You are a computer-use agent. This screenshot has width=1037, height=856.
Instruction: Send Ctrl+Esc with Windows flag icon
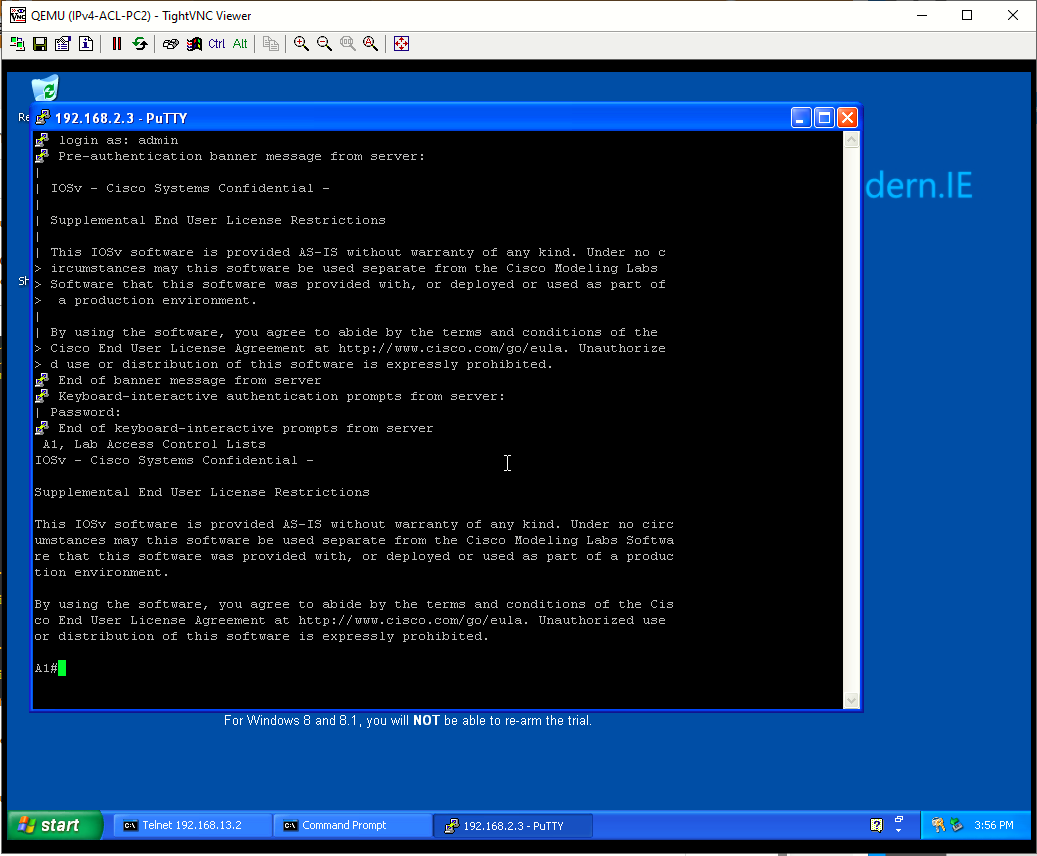tap(194, 44)
